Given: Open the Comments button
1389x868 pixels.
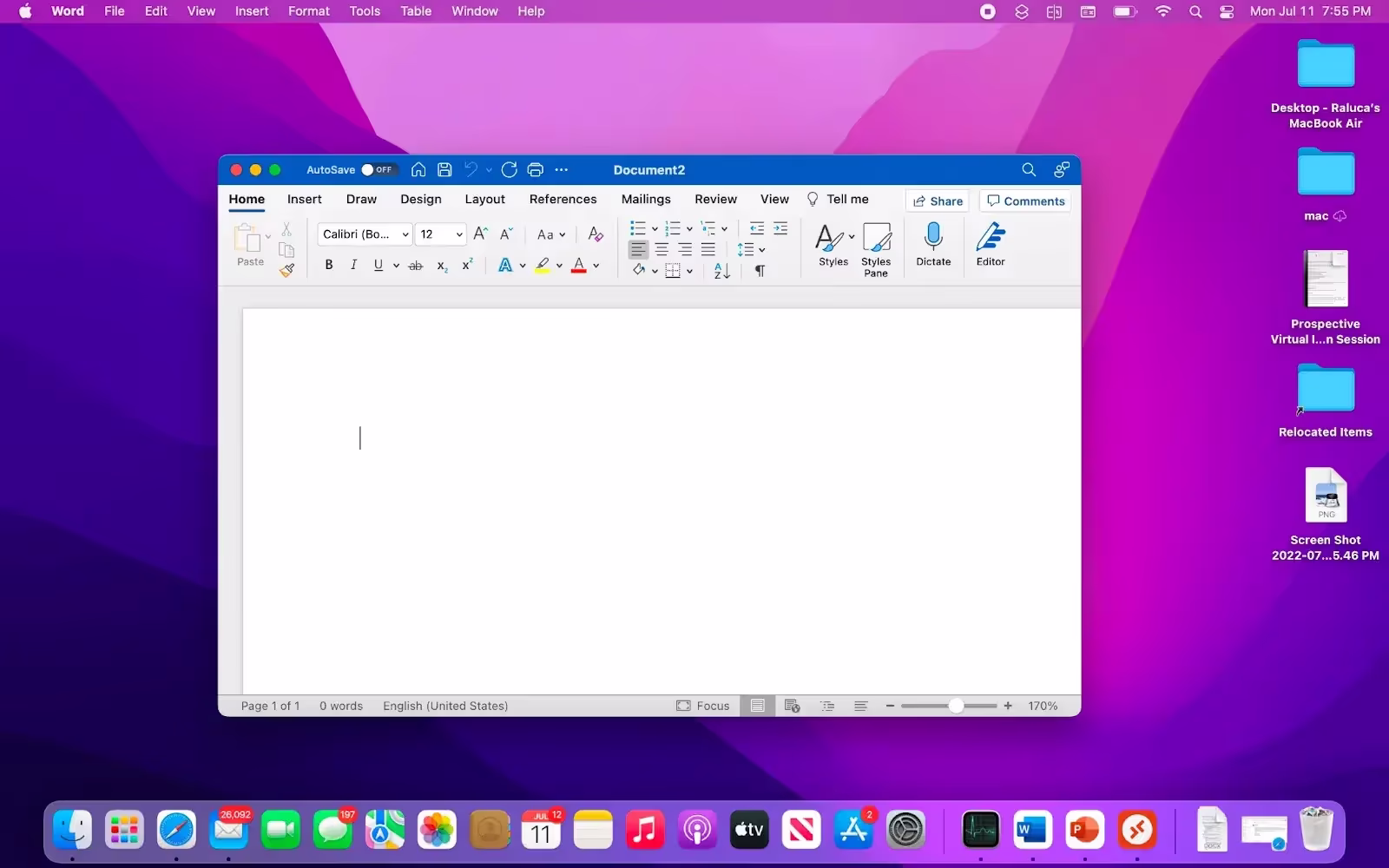Looking at the screenshot, I should point(1025,201).
